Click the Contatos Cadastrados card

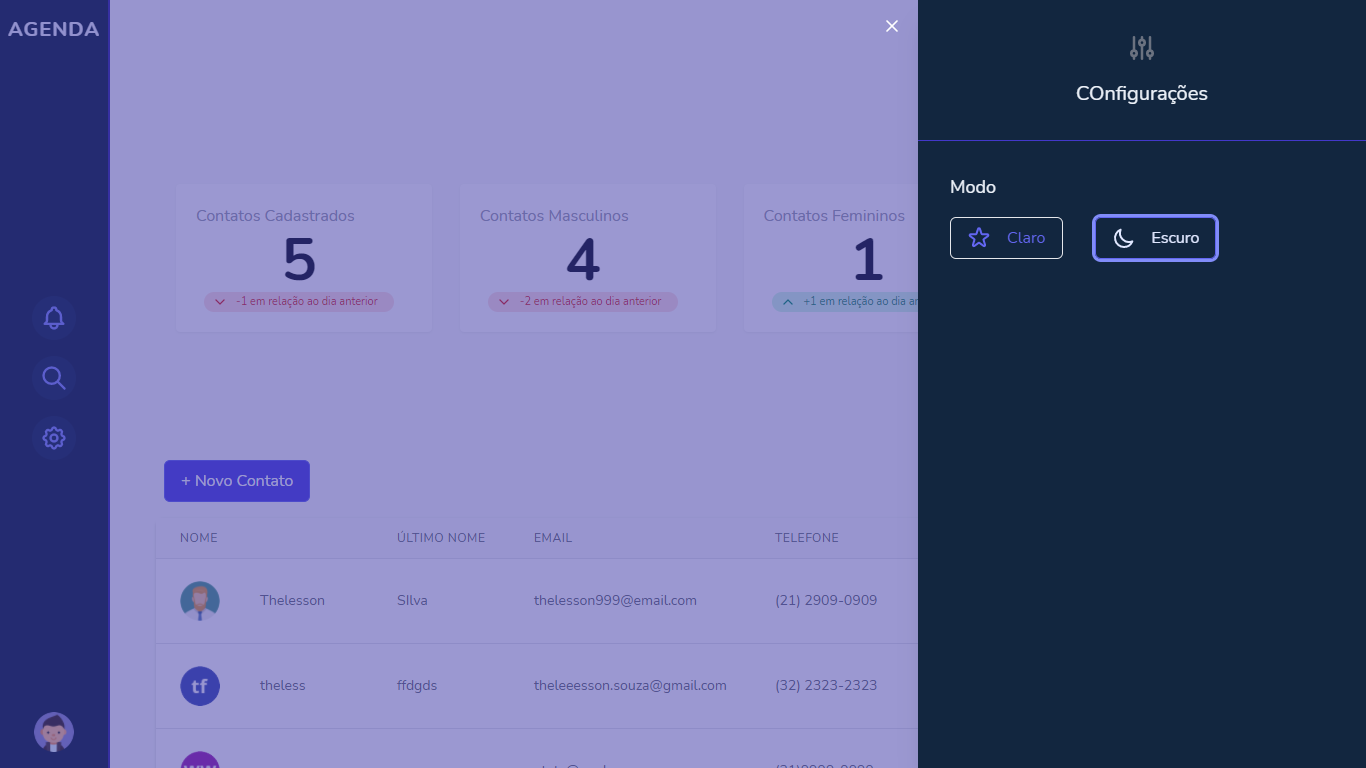tap(304, 258)
